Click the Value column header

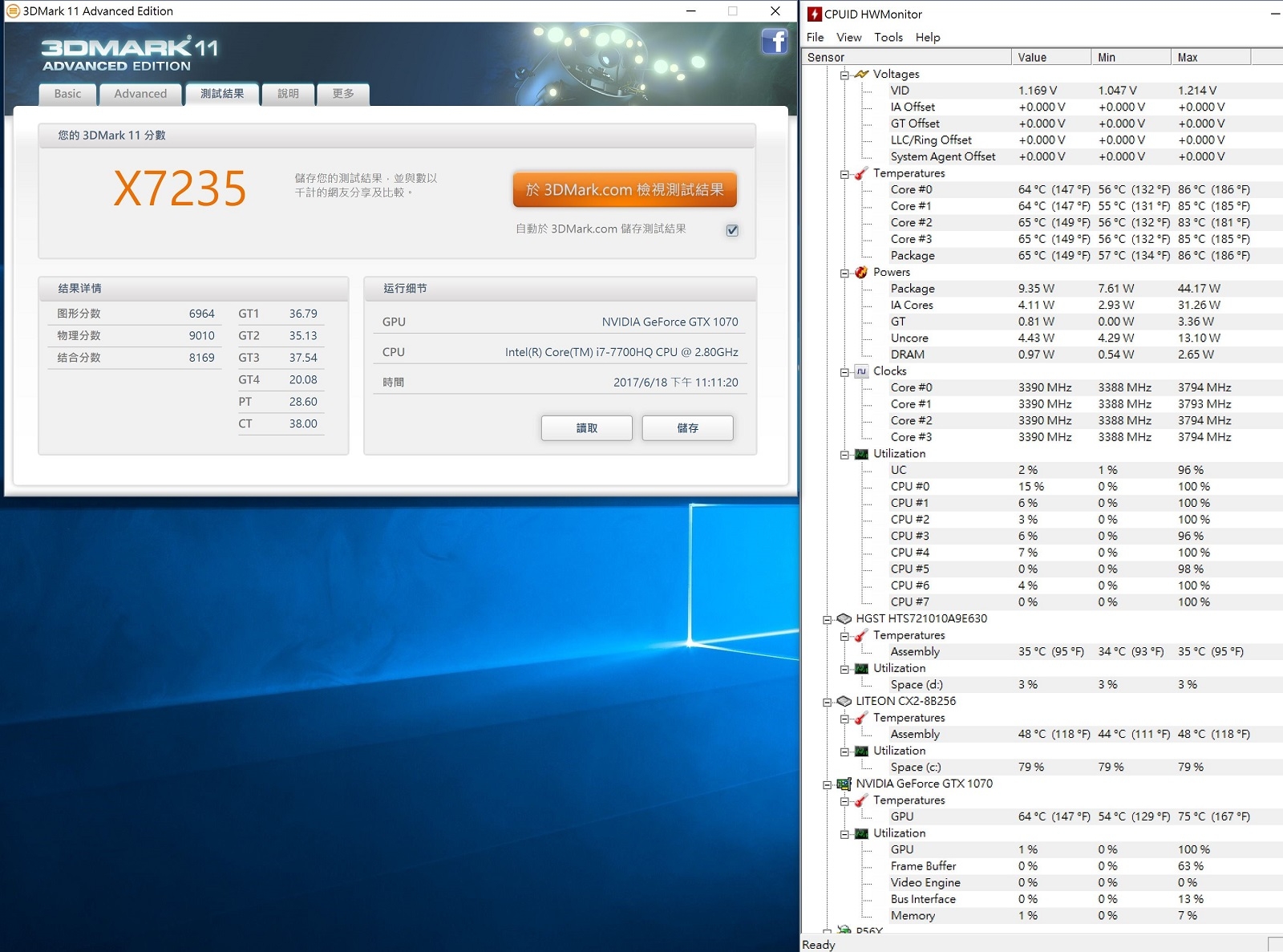(1051, 57)
